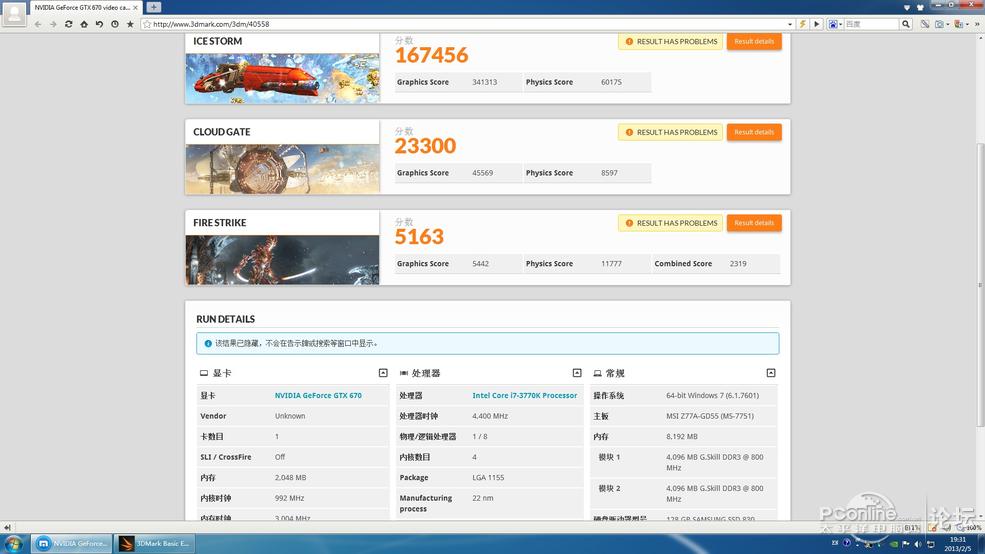
Task: Click the undo closed tab icon
Action: click(99, 24)
